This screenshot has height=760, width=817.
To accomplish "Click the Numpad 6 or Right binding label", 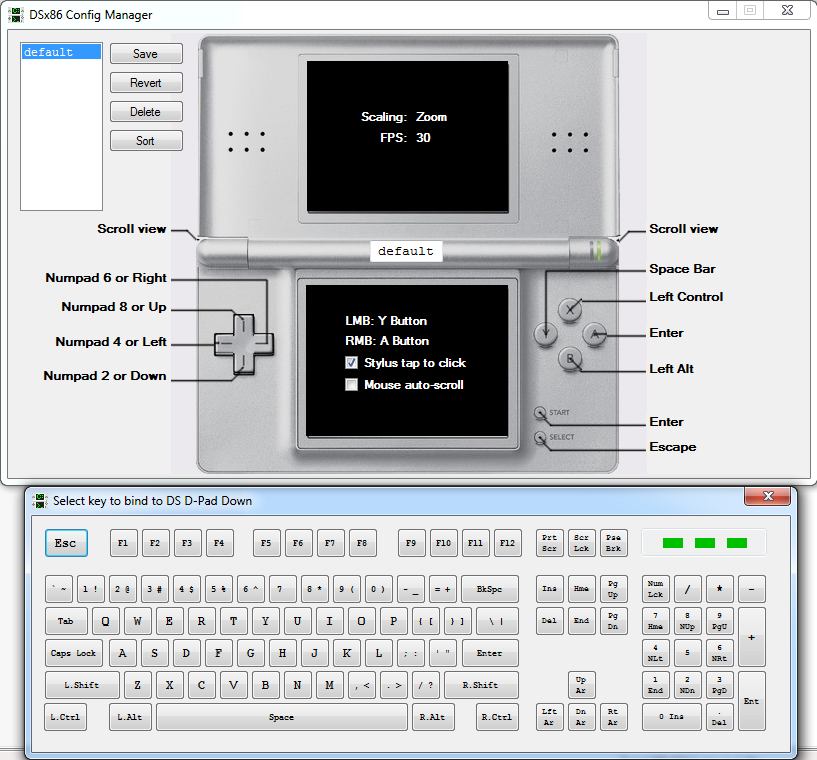I will [x=106, y=278].
